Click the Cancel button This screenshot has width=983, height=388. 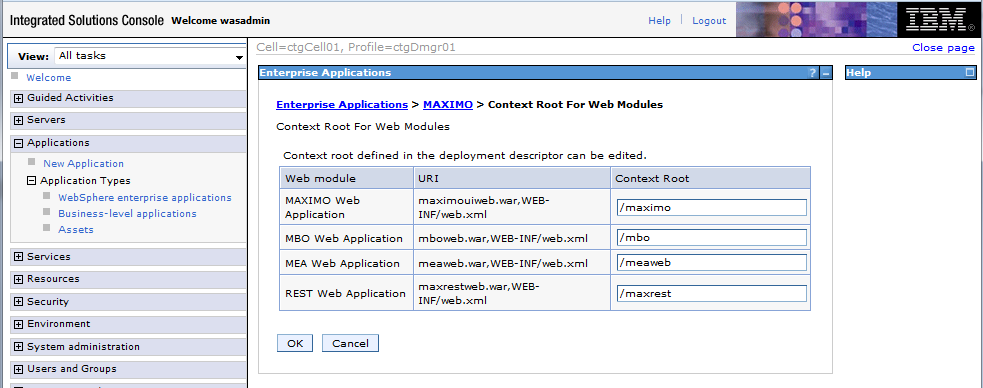(350, 343)
